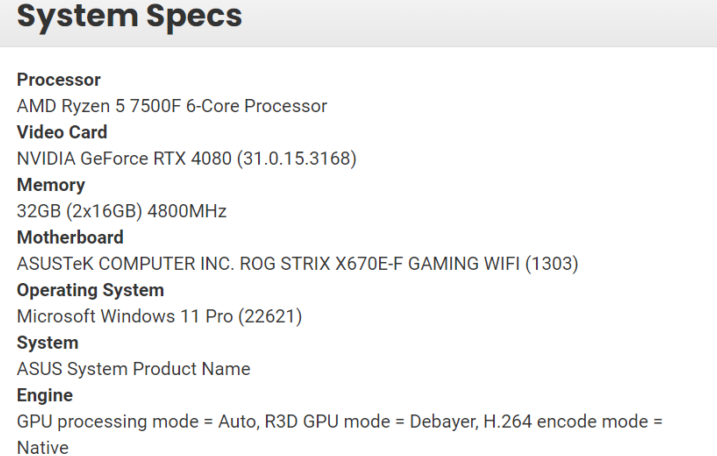Select the System label
The width and height of the screenshot is (717, 456).
pyautogui.click(x=48, y=343)
